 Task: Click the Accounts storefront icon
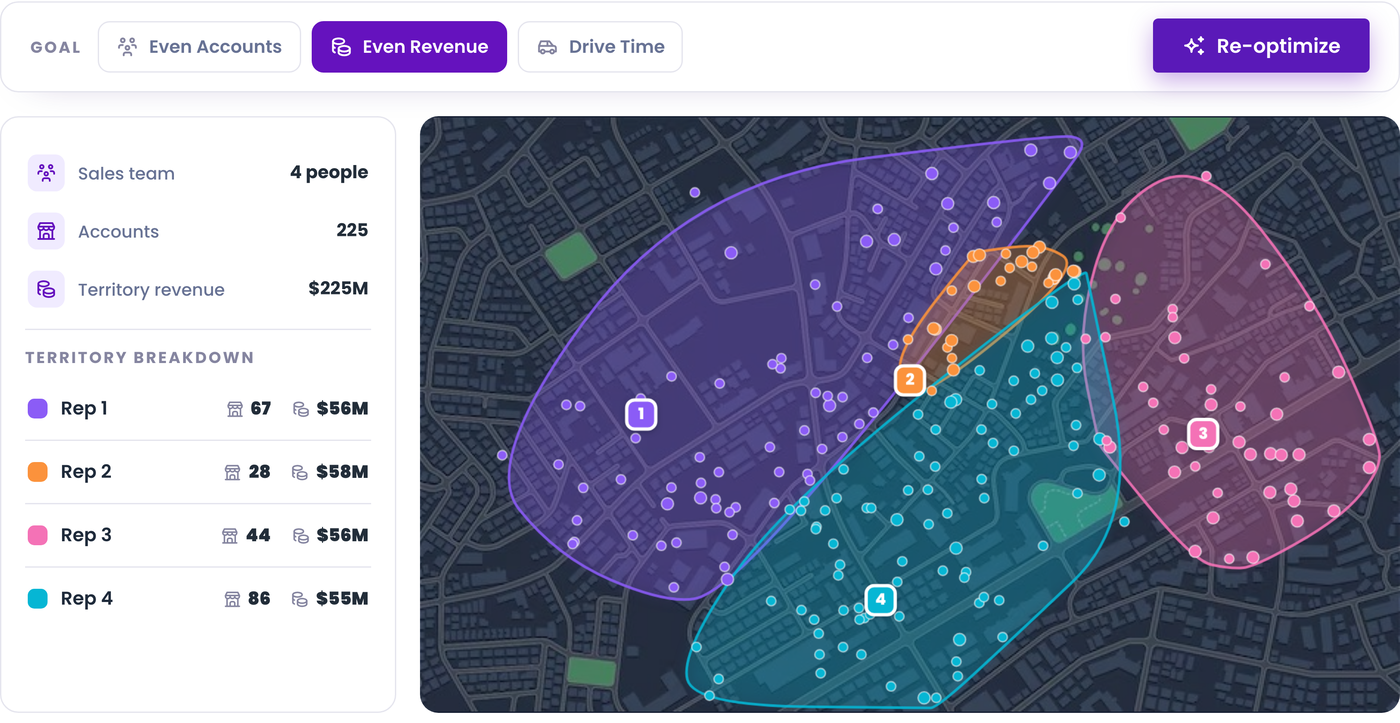click(46, 231)
